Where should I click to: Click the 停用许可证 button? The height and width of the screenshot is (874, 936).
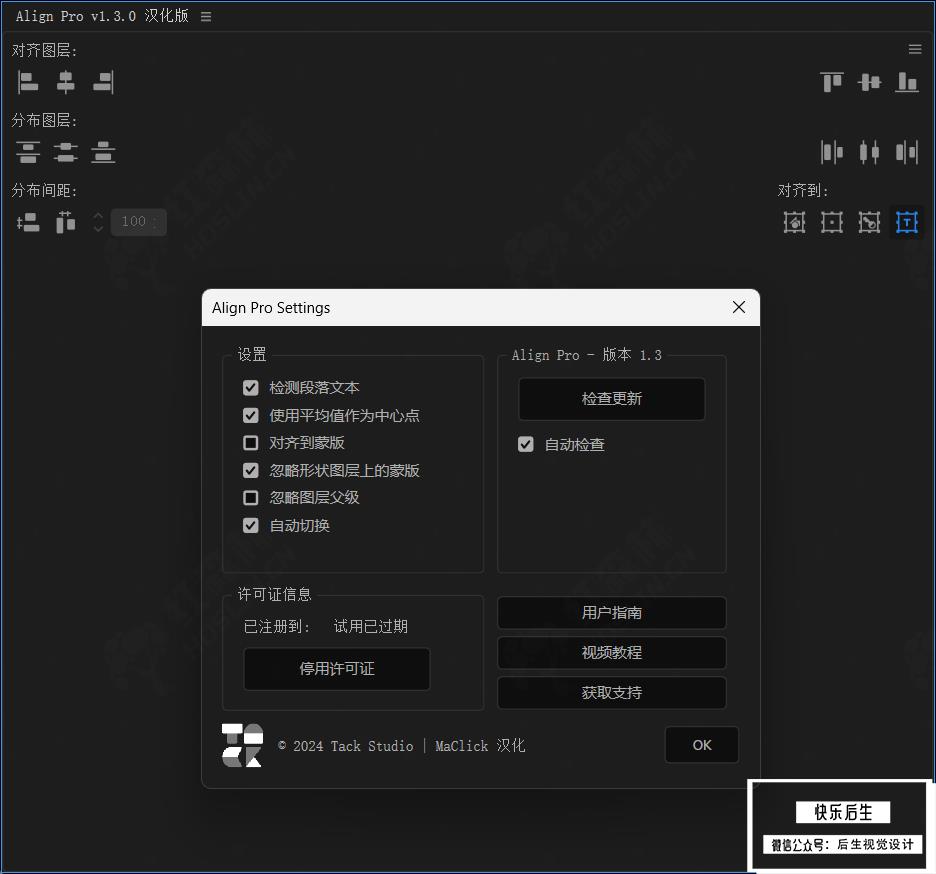coord(337,669)
